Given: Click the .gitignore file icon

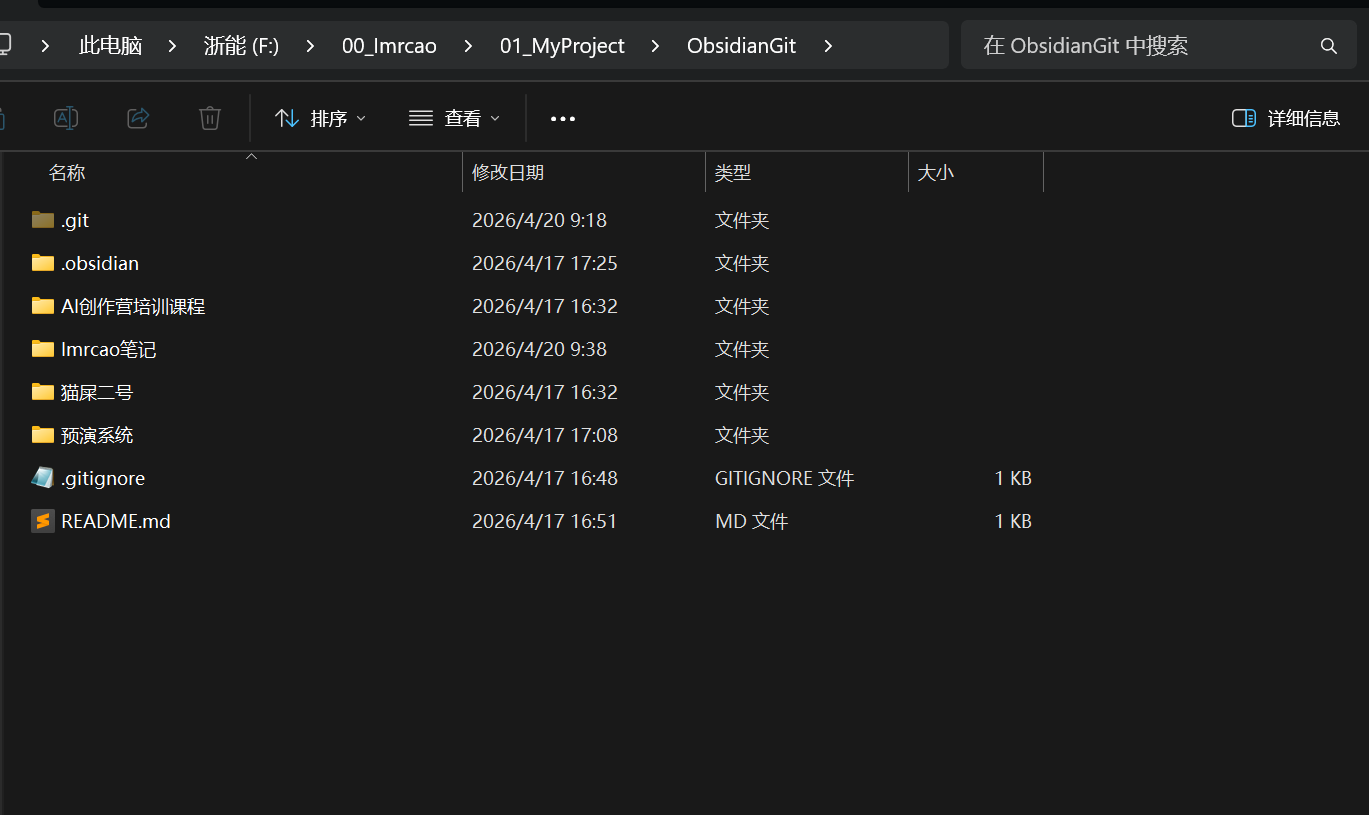Looking at the screenshot, I should (x=42, y=478).
